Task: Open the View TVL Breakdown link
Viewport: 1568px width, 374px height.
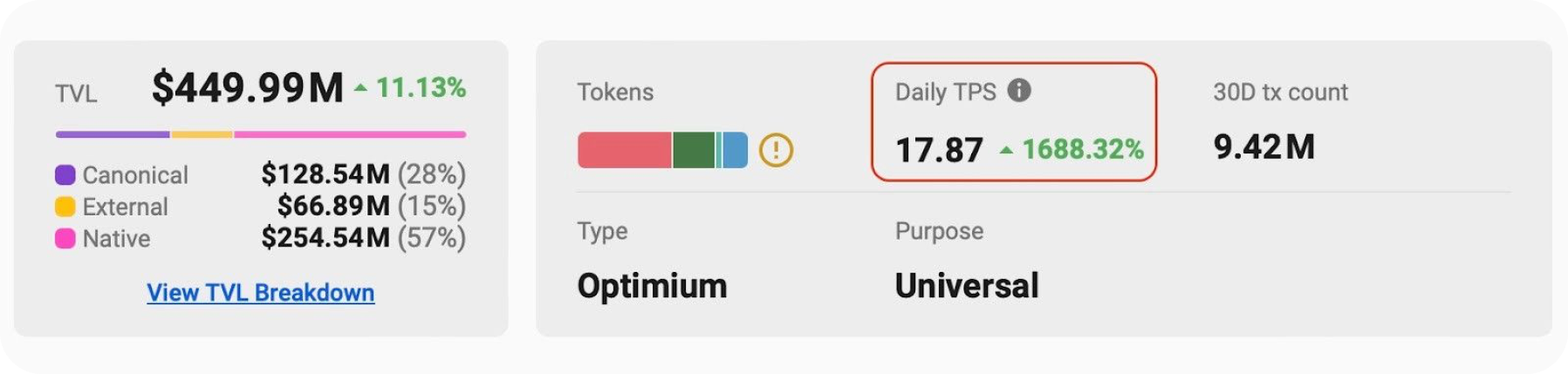Action: point(260,292)
